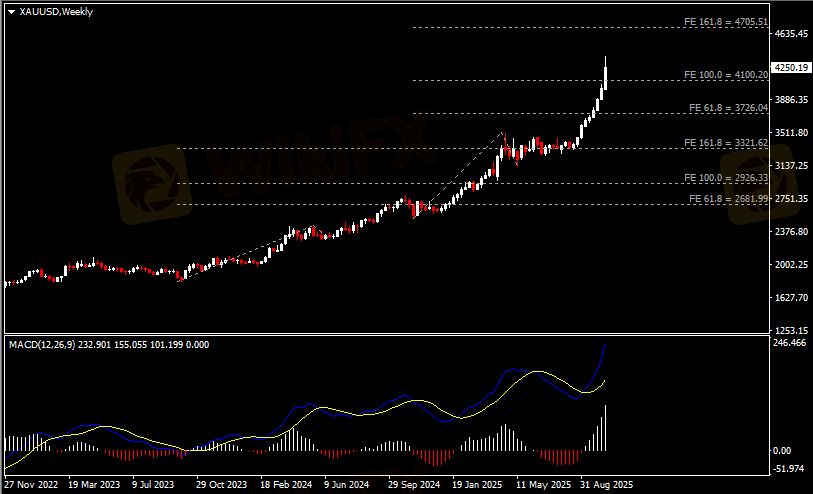Click the latest tall white weekly candle
Screen dimensions: 813x494
click(605, 77)
